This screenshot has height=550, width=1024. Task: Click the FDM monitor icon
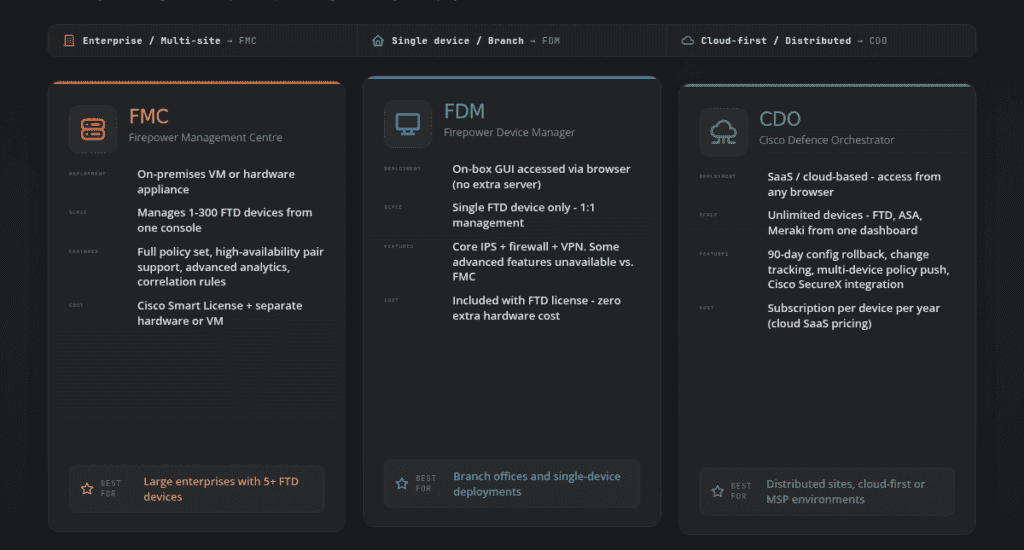[x=408, y=124]
